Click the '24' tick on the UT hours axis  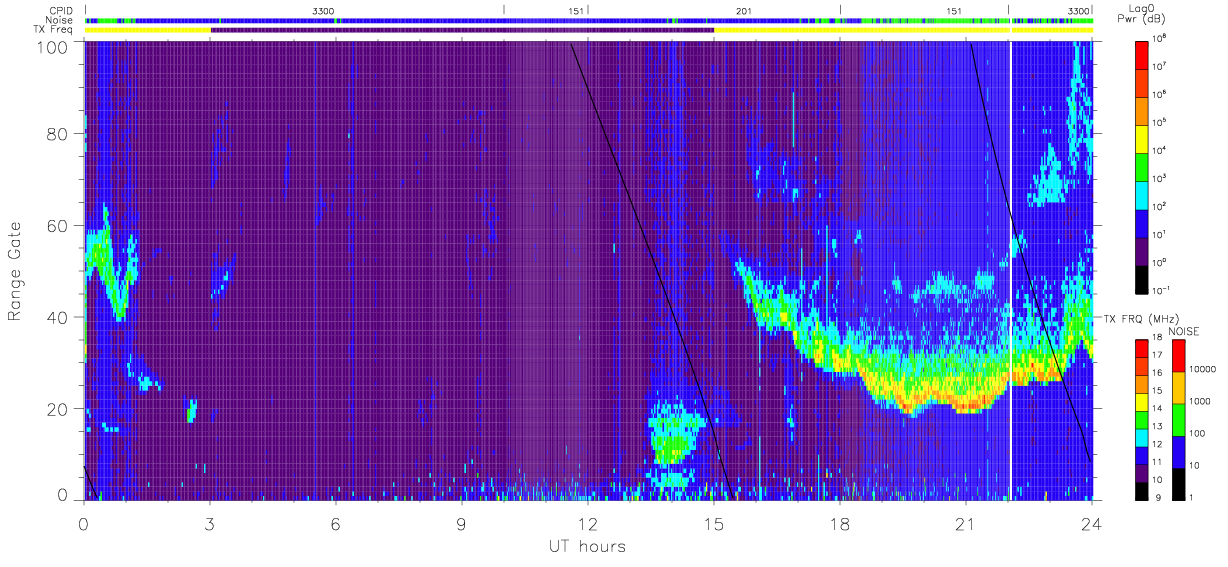coord(1092,523)
